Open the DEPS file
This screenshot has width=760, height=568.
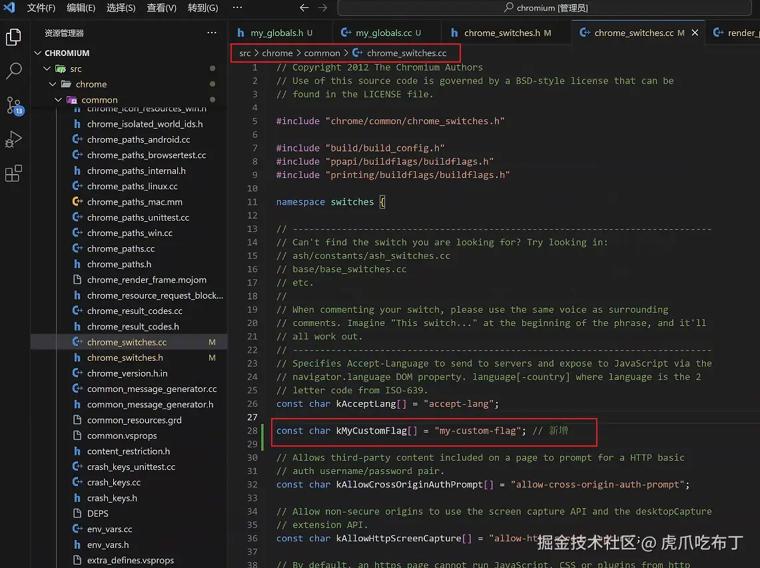pos(97,513)
